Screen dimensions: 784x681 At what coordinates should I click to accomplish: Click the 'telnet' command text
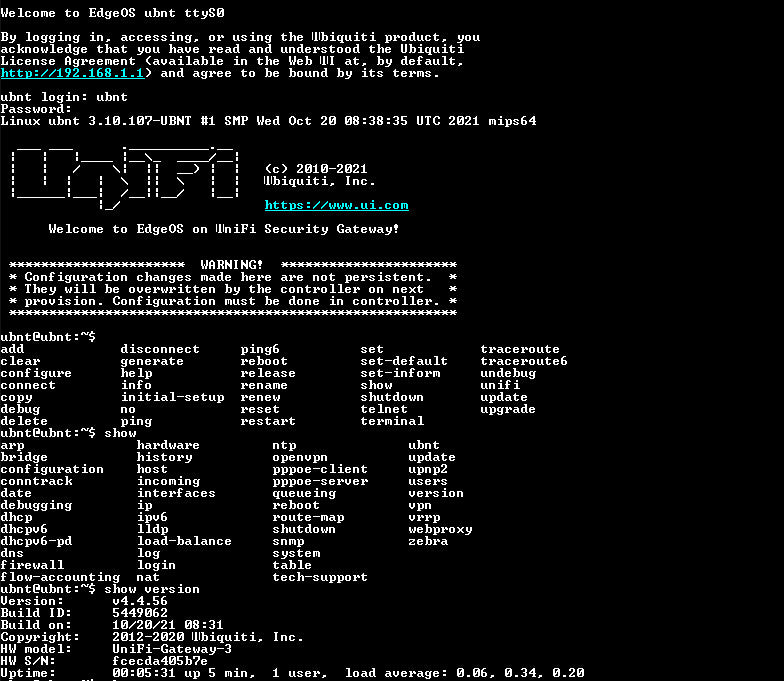tap(384, 409)
